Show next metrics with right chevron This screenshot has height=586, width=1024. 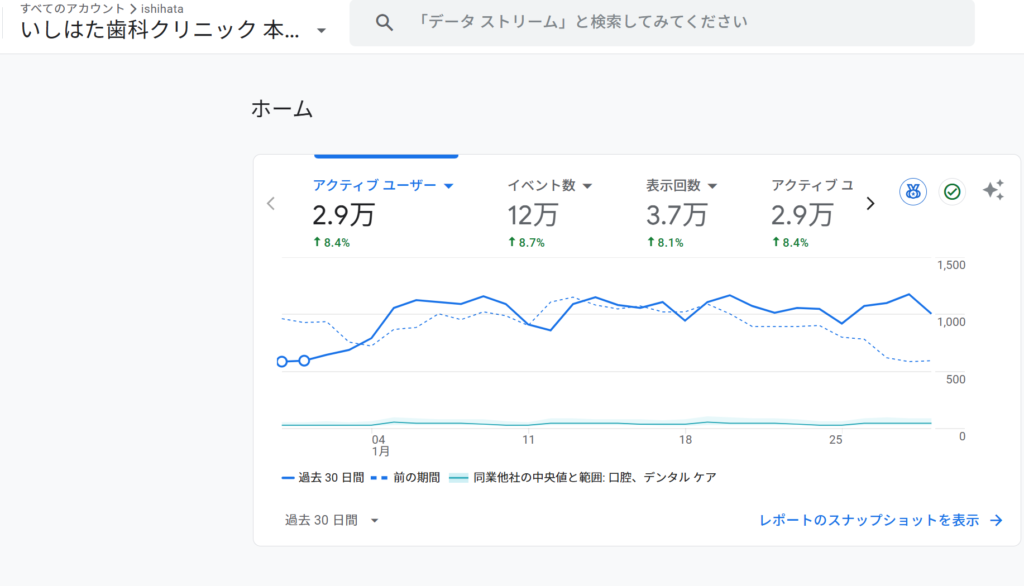870,203
